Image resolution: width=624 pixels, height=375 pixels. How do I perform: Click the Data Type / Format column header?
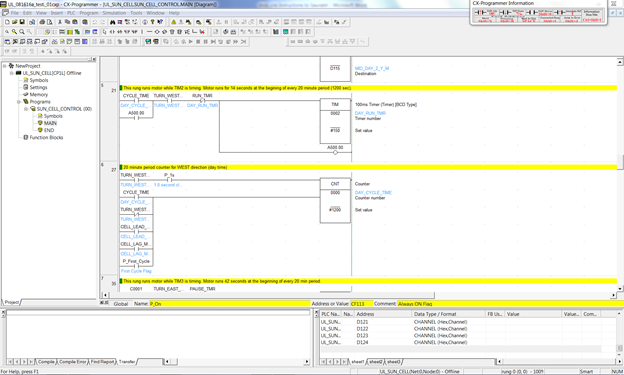[448, 314]
